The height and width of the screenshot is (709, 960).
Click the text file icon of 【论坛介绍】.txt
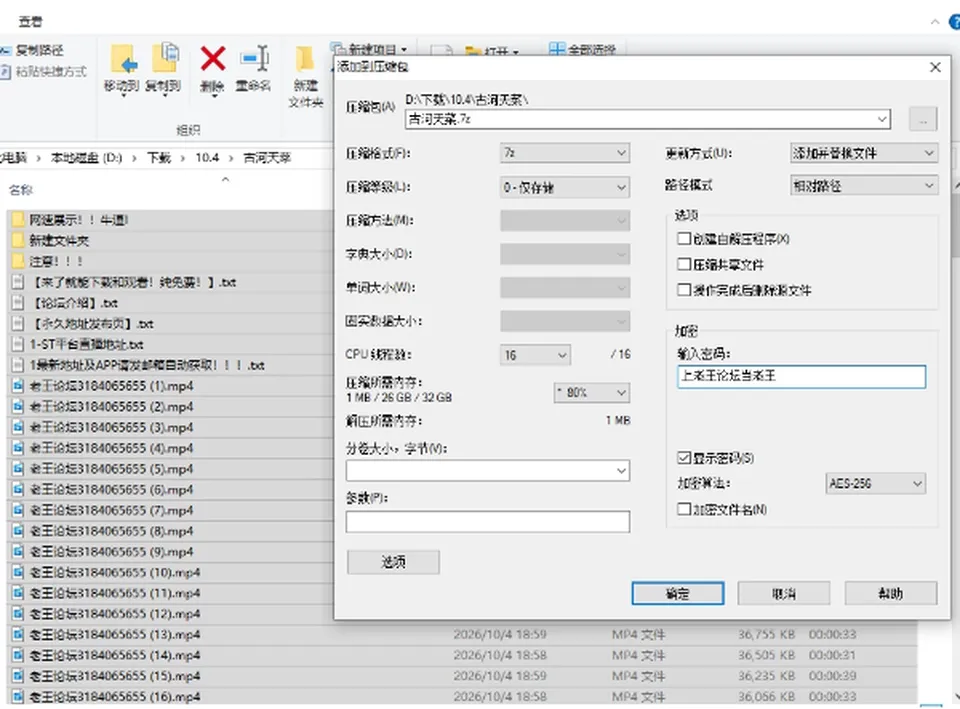pos(18,303)
